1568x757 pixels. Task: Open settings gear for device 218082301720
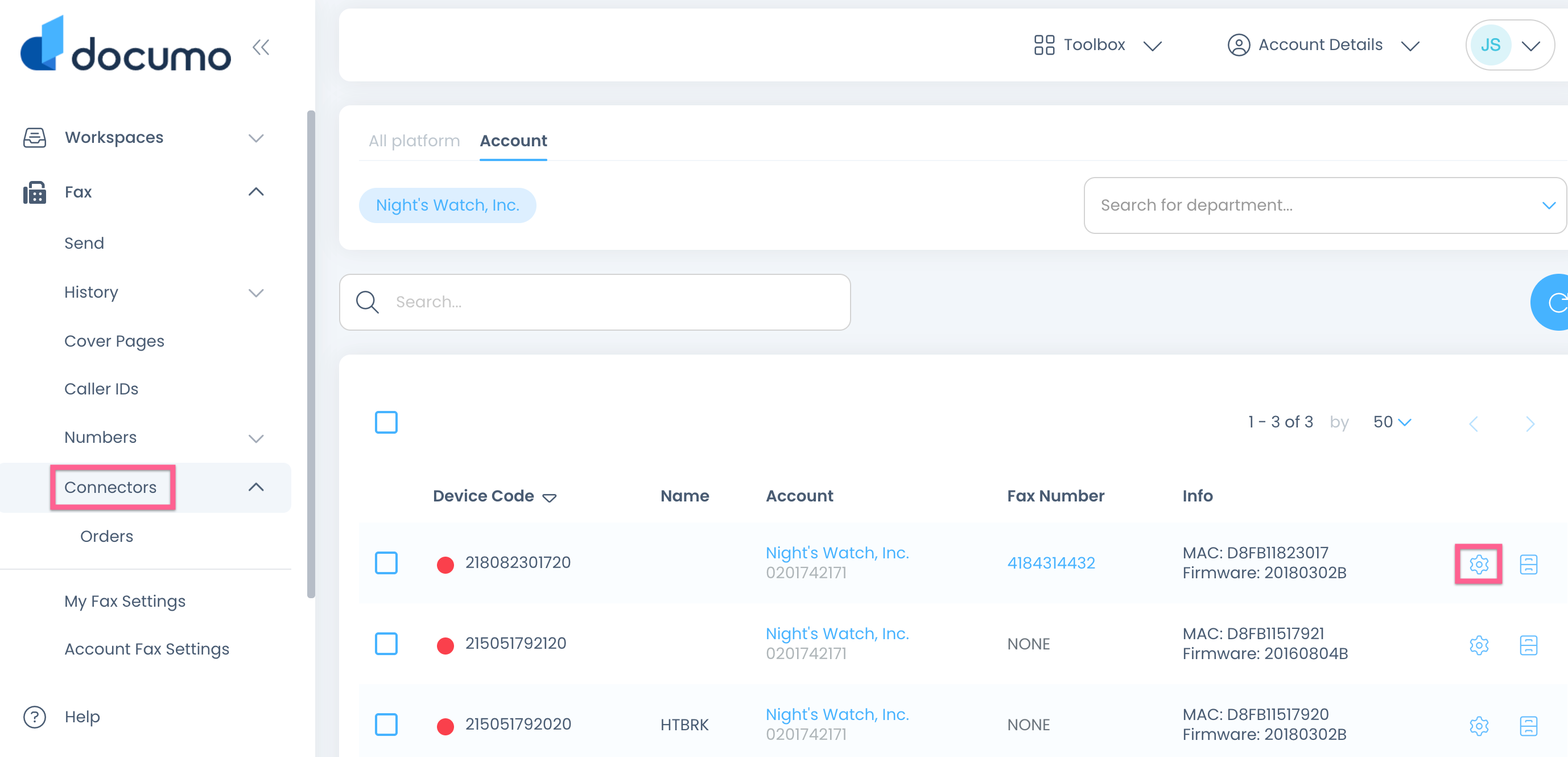(x=1479, y=564)
